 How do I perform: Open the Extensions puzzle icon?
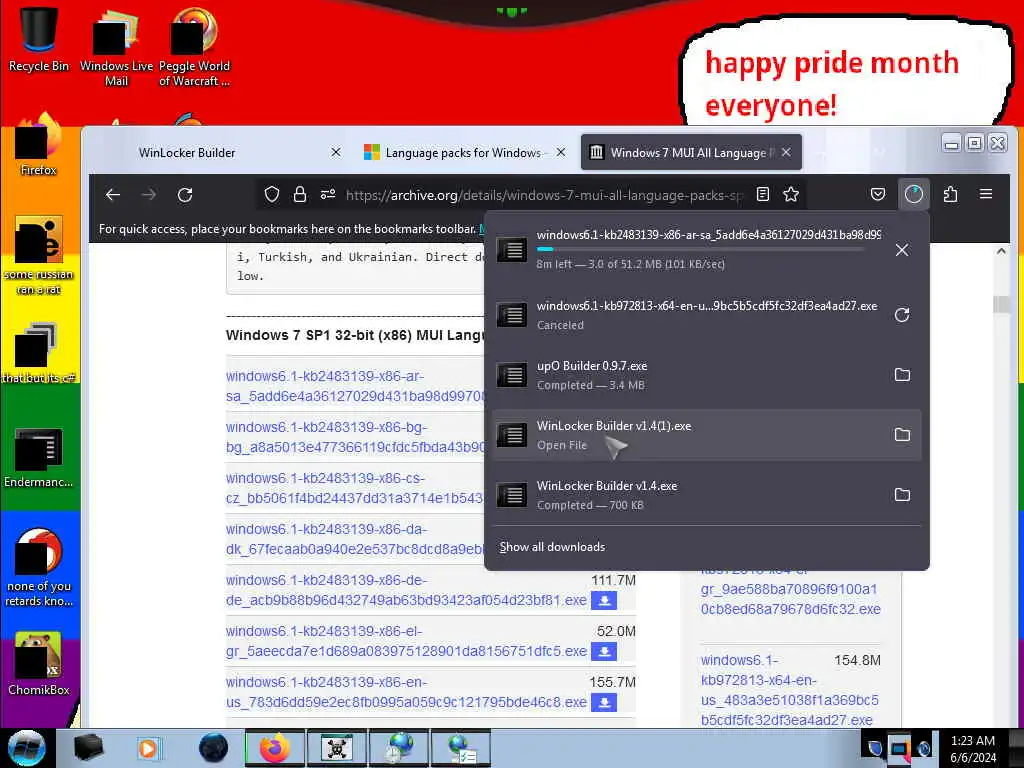coord(950,195)
